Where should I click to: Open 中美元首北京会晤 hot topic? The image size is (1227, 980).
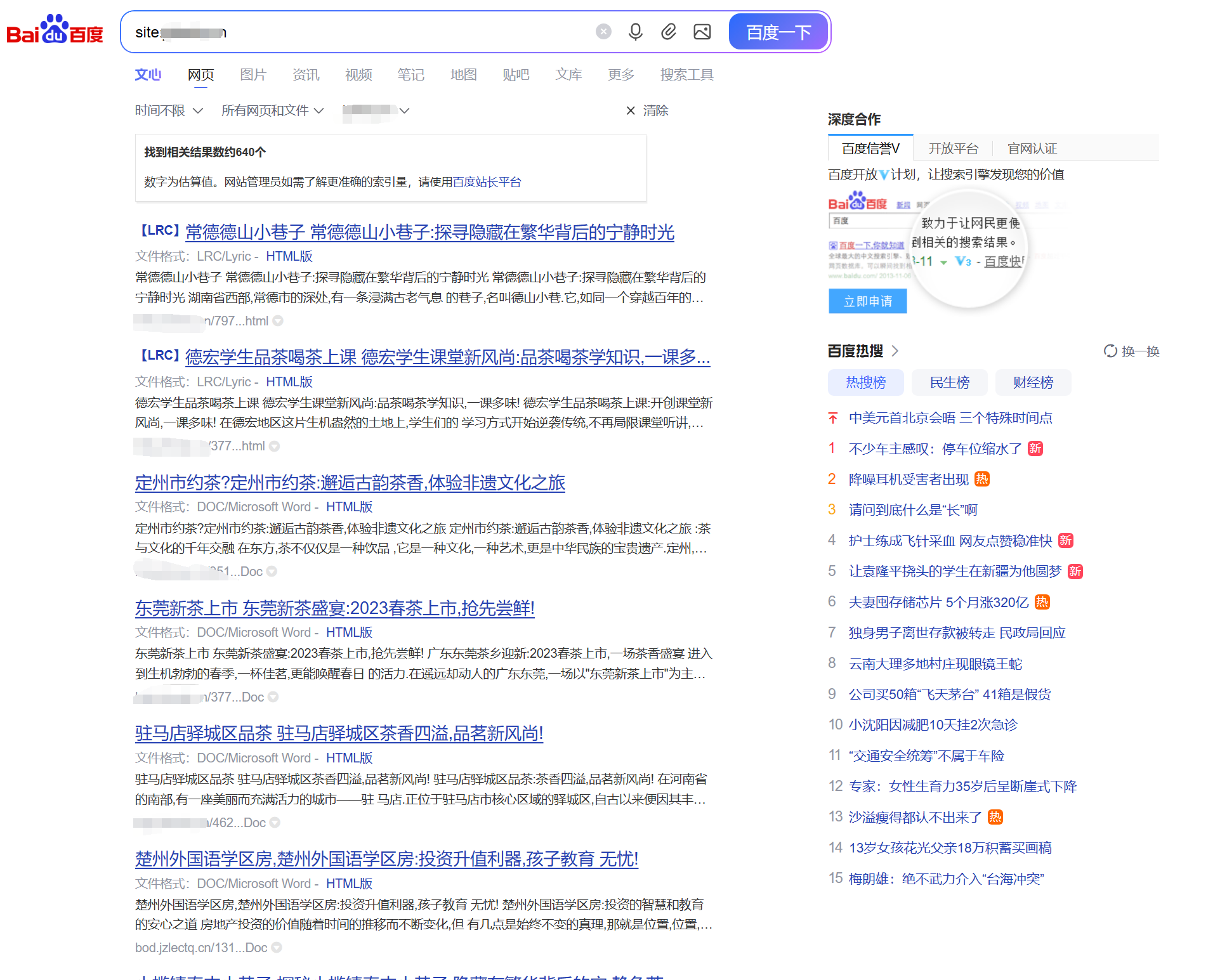950,418
